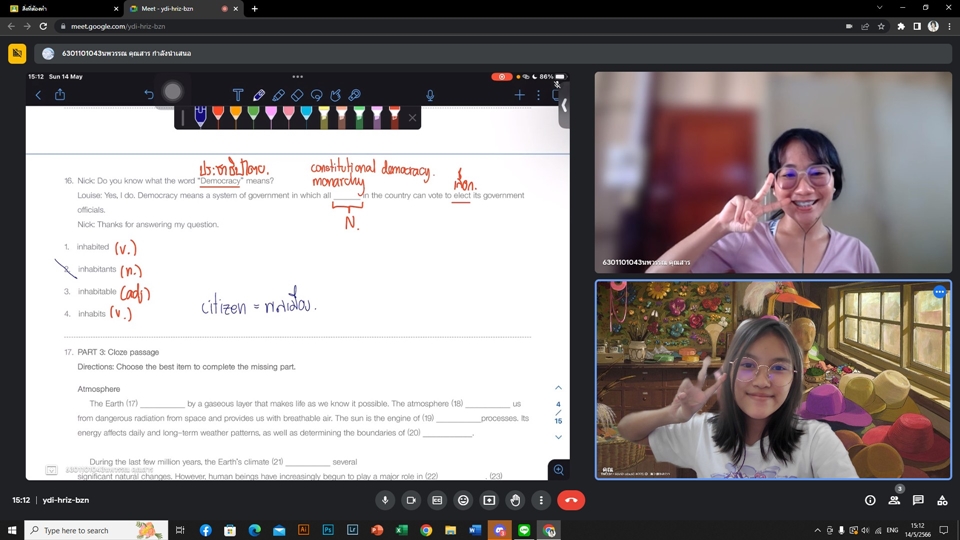Go back with note app chevron
The image size is (960, 540).
coord(39,95)
